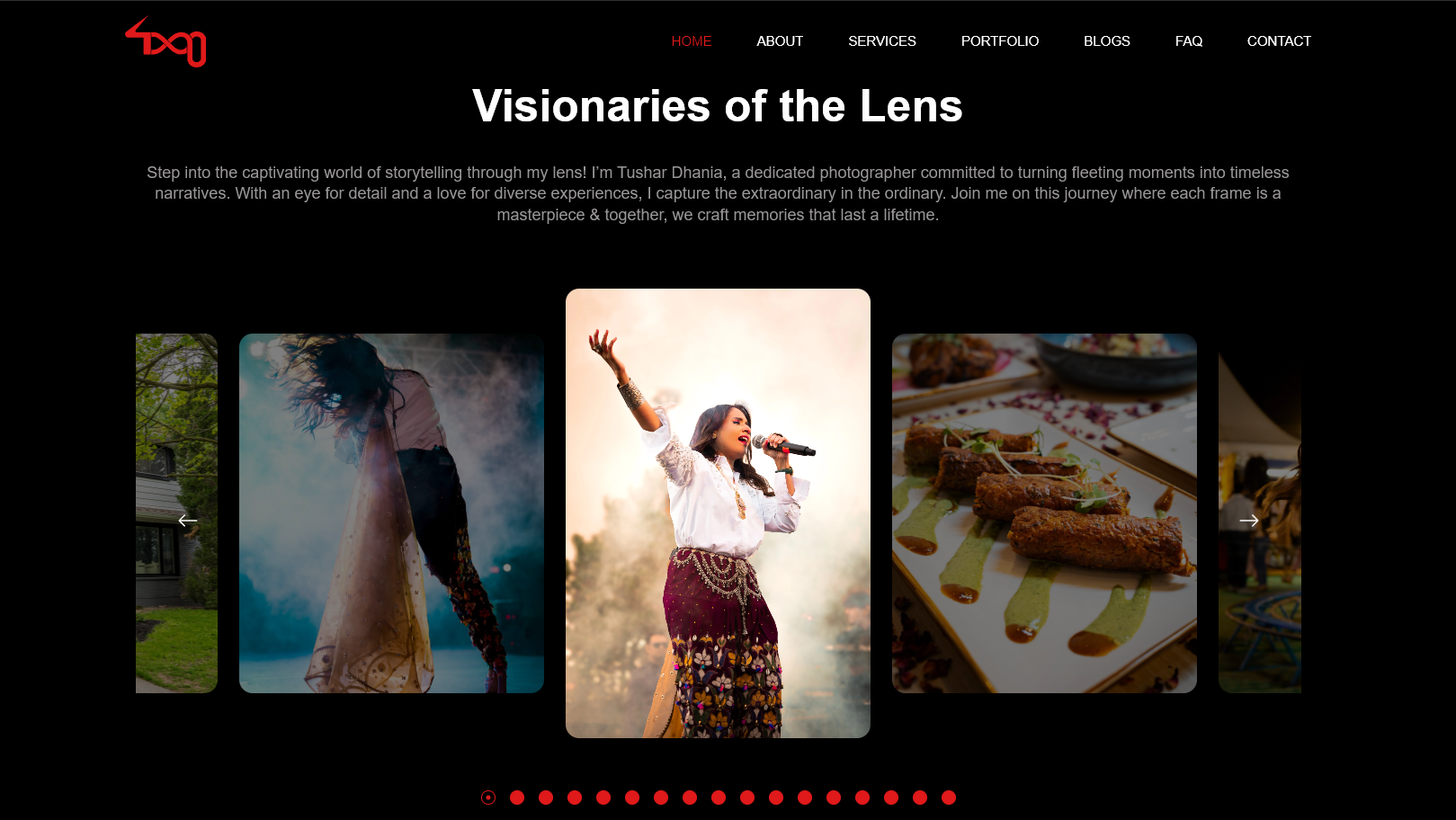
Task: Select the first active pagination dot
Action: [x=488, y=798]
